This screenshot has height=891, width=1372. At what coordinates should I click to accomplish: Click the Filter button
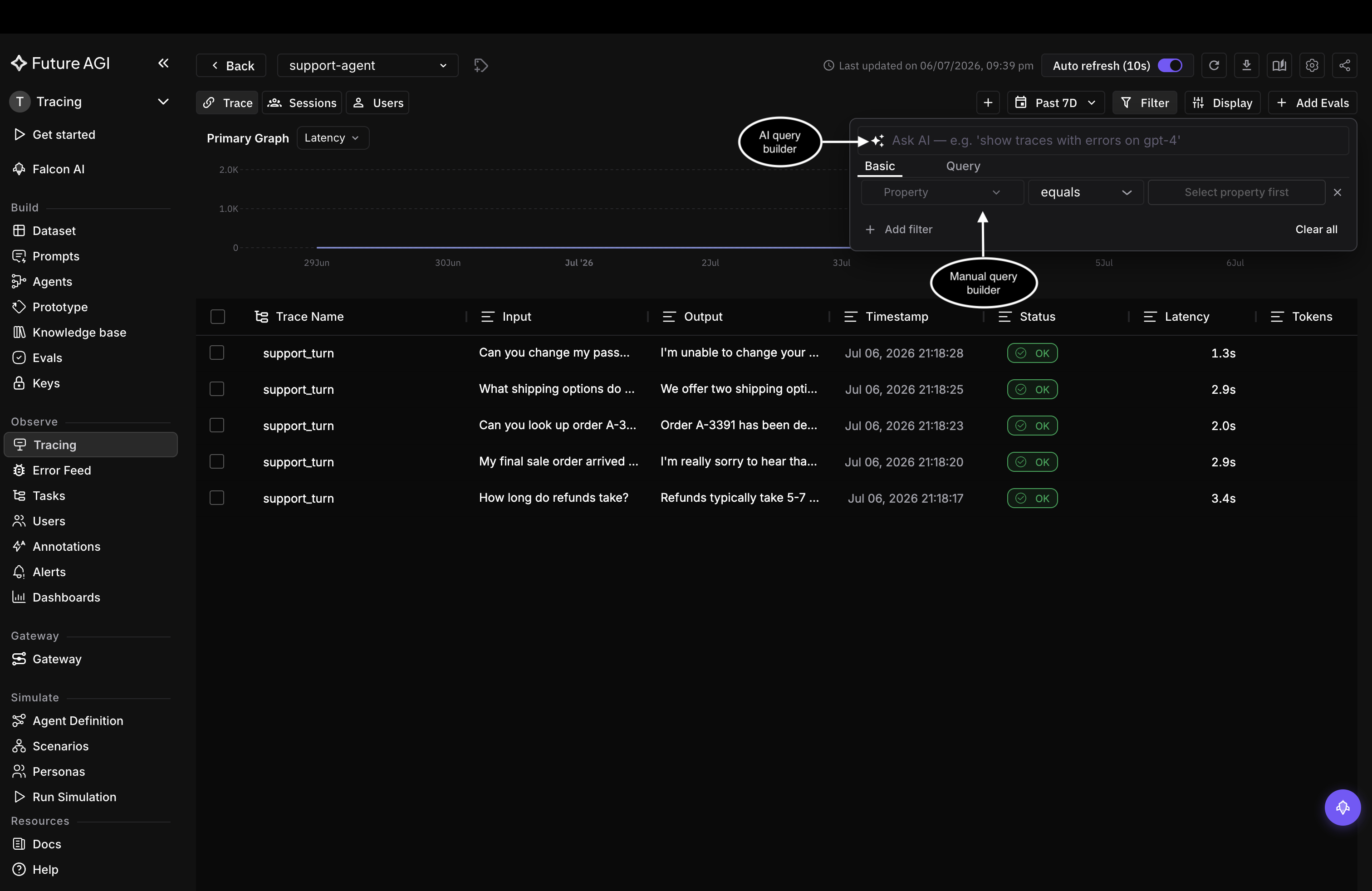tap(1144, 103)
